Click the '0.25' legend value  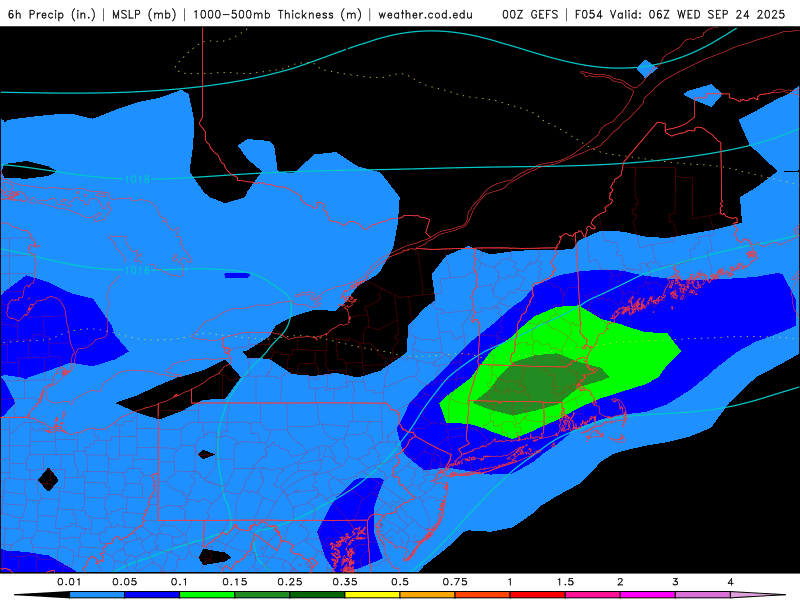pos(290,582)
